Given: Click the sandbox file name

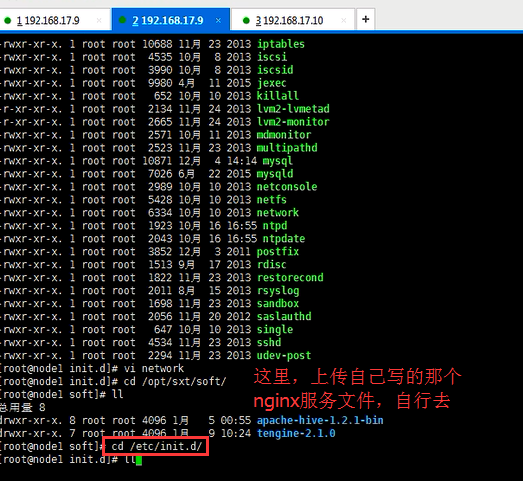Looking at the screenshot, I should (x=278, y=304).
